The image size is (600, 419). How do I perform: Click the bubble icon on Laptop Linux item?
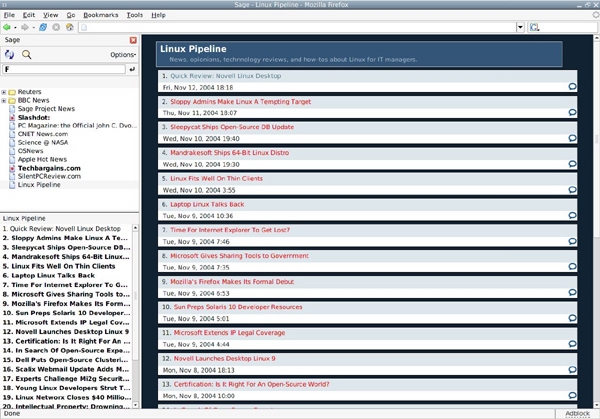coord(572,215)
